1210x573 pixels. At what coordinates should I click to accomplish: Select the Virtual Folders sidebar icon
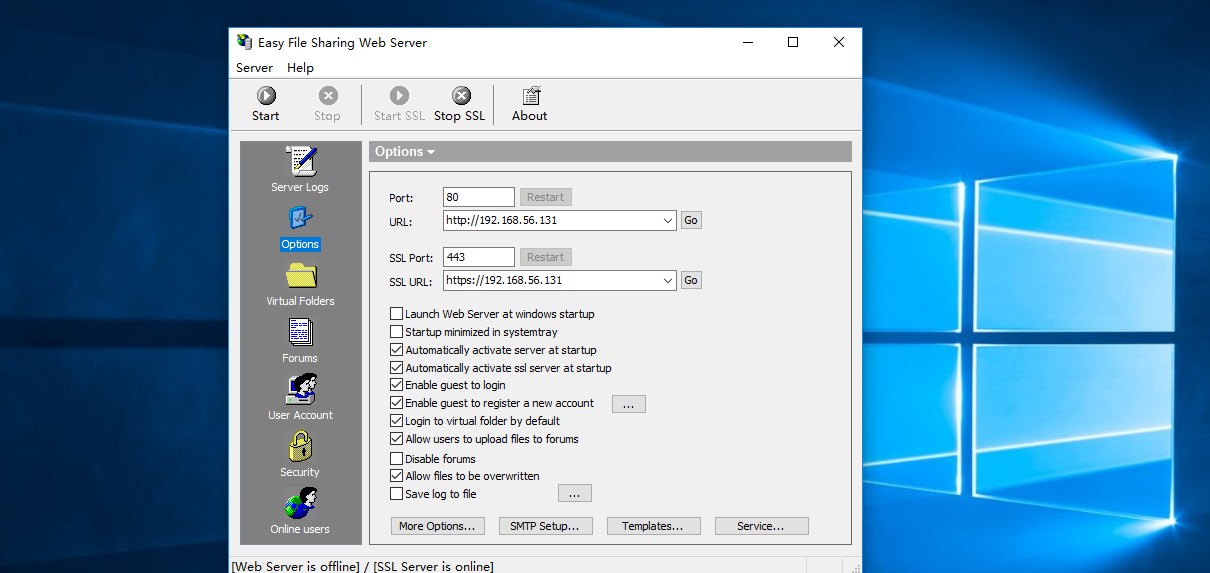(300, 277)
